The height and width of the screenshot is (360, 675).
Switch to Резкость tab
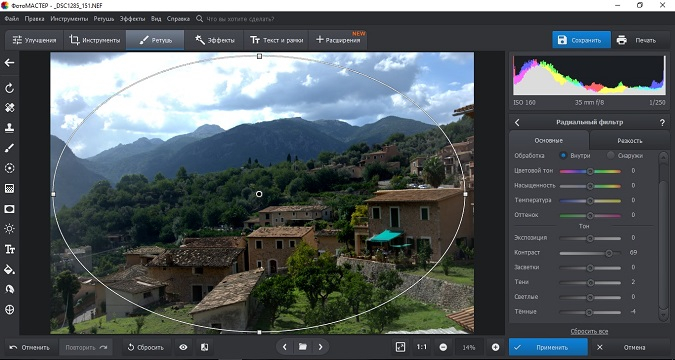[629, 140]
